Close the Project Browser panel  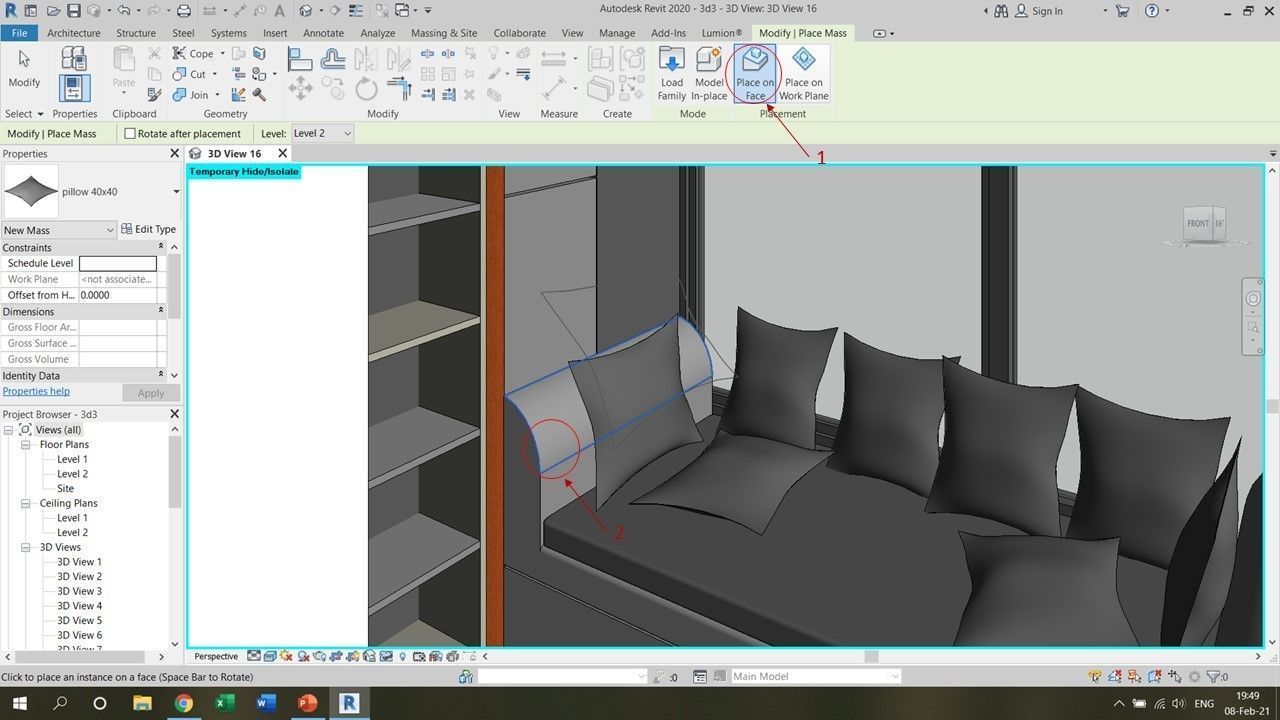pos(174,414)
